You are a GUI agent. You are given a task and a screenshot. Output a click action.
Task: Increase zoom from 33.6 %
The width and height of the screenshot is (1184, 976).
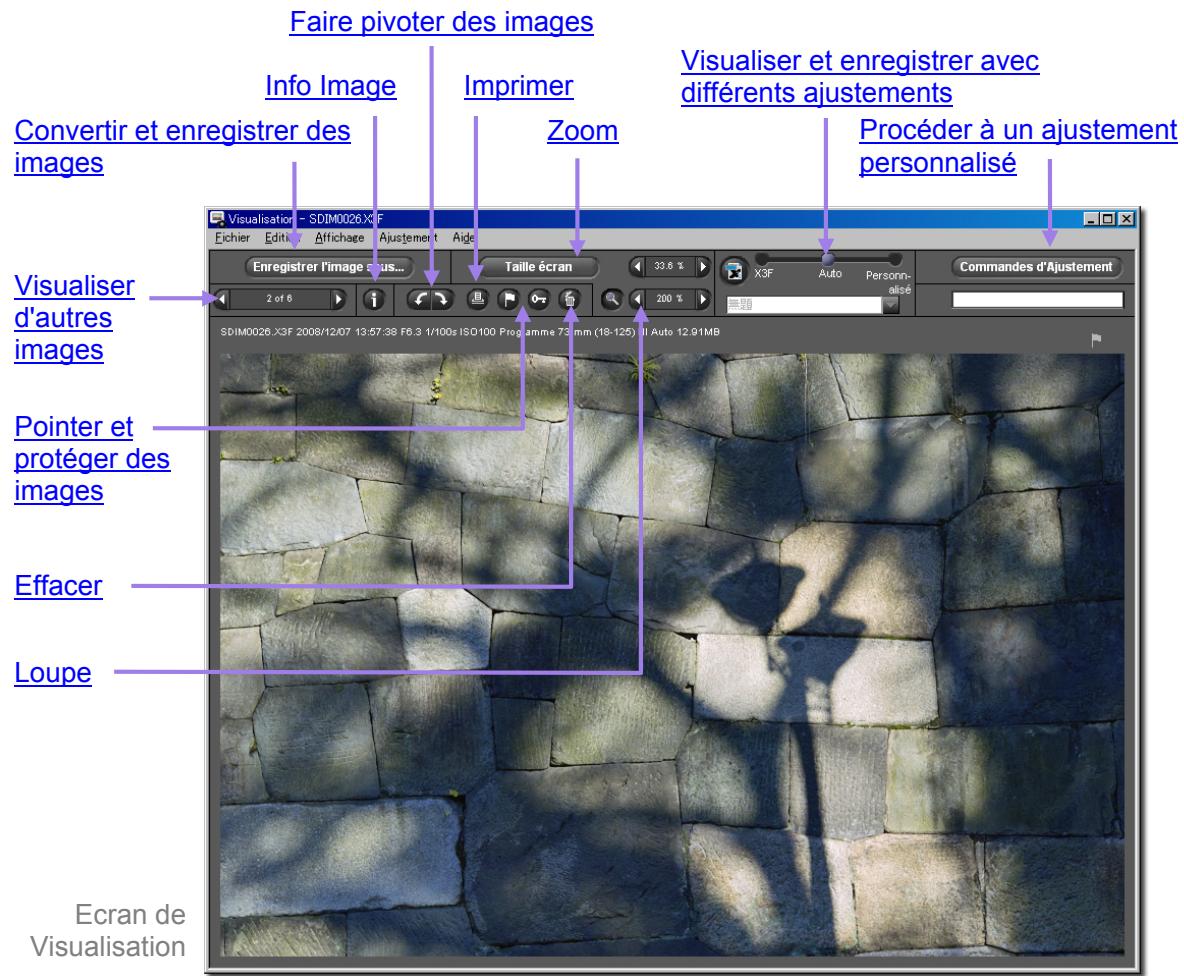point(703,266)
